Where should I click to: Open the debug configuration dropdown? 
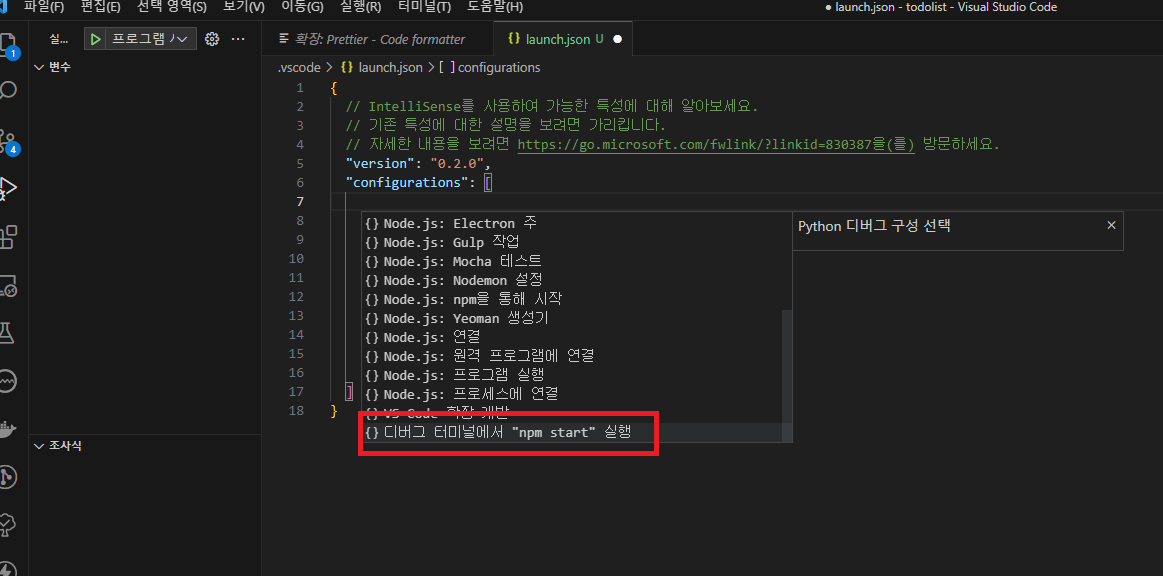pyautogui.click(x=151, y=39)
